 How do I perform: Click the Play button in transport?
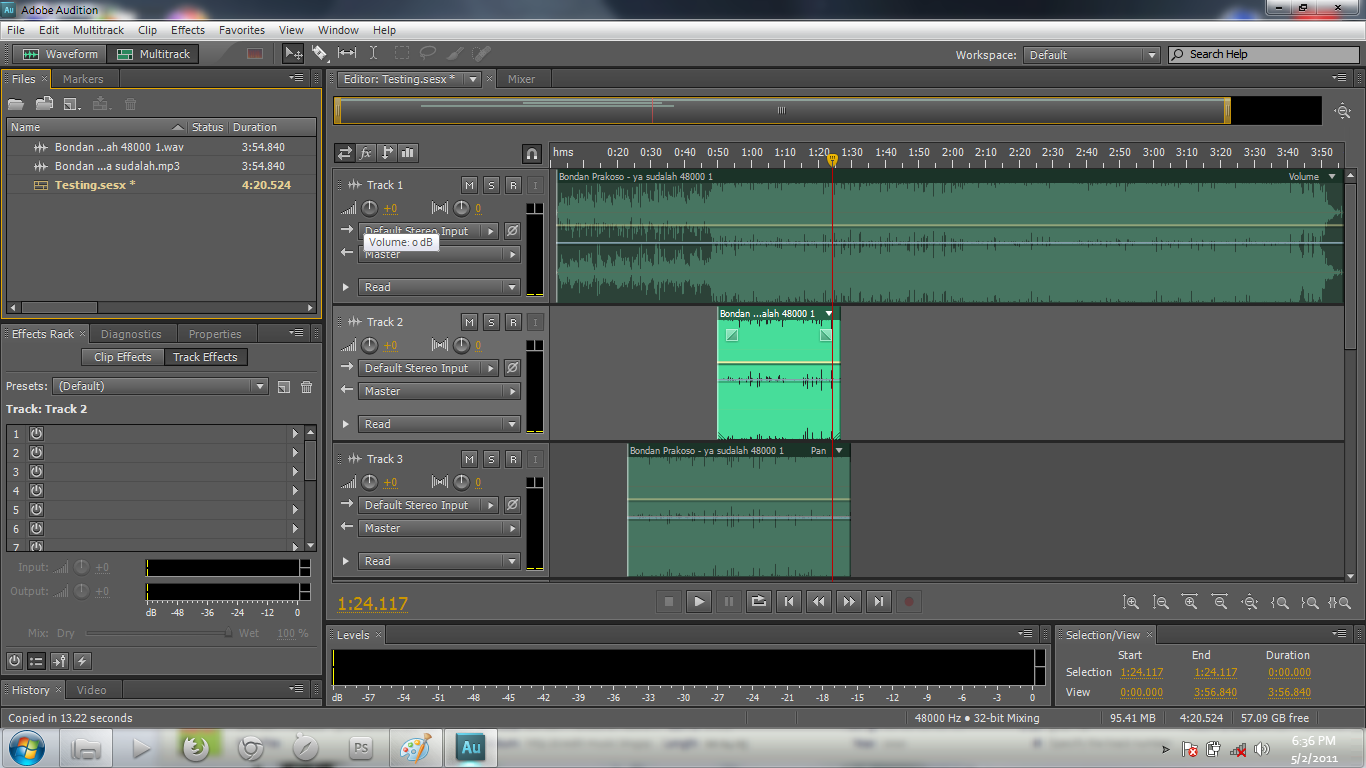coord(699,601)
